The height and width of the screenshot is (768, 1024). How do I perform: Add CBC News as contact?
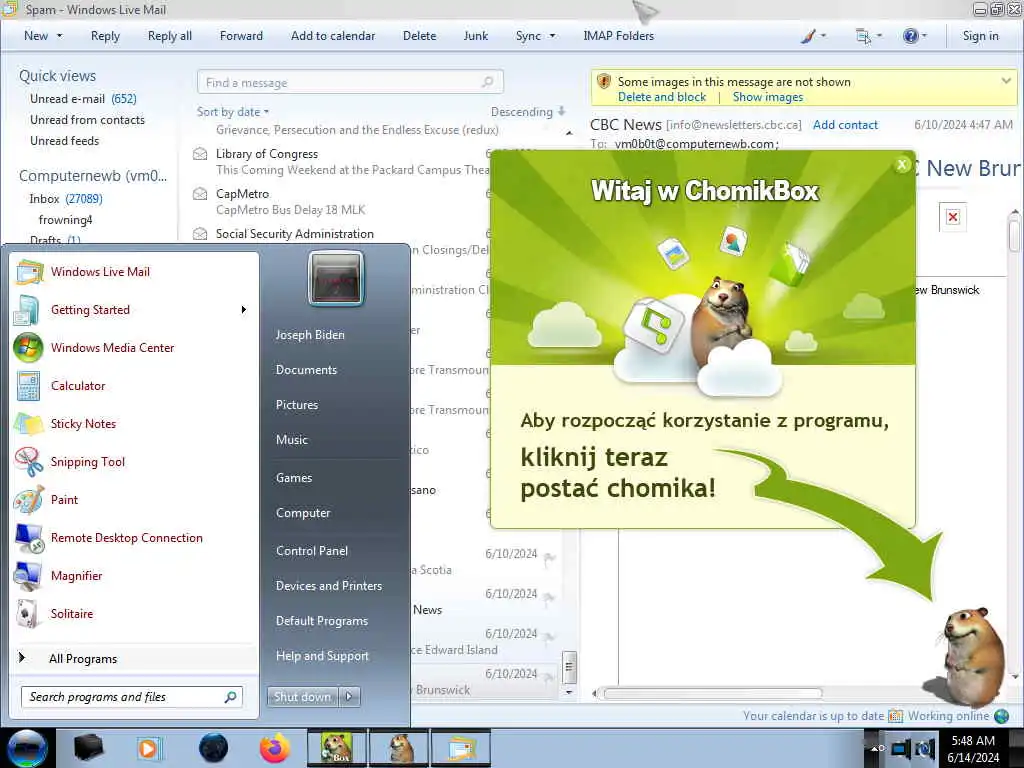click(845, 125)
